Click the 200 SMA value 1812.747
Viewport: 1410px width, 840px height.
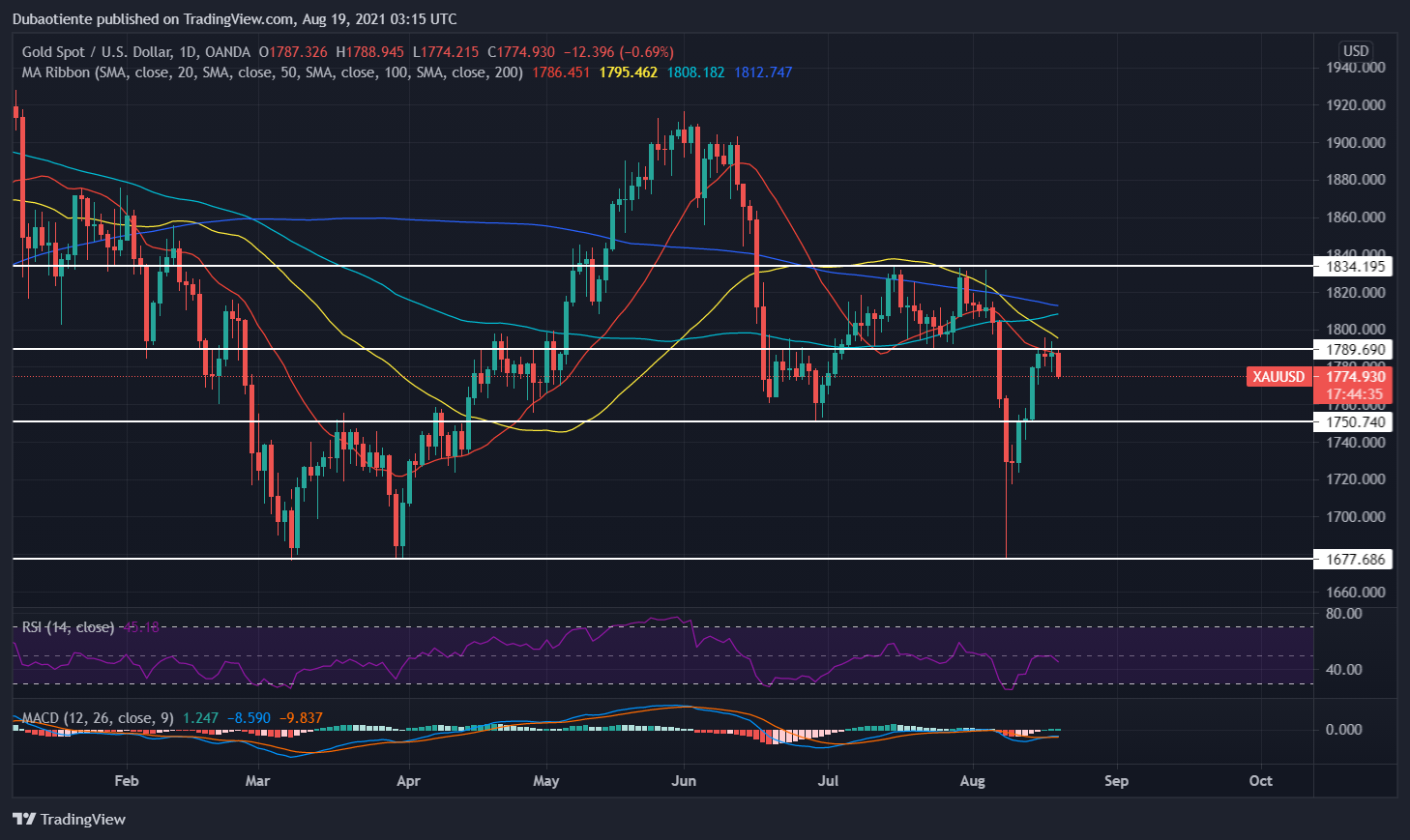[x=763, y=72]
